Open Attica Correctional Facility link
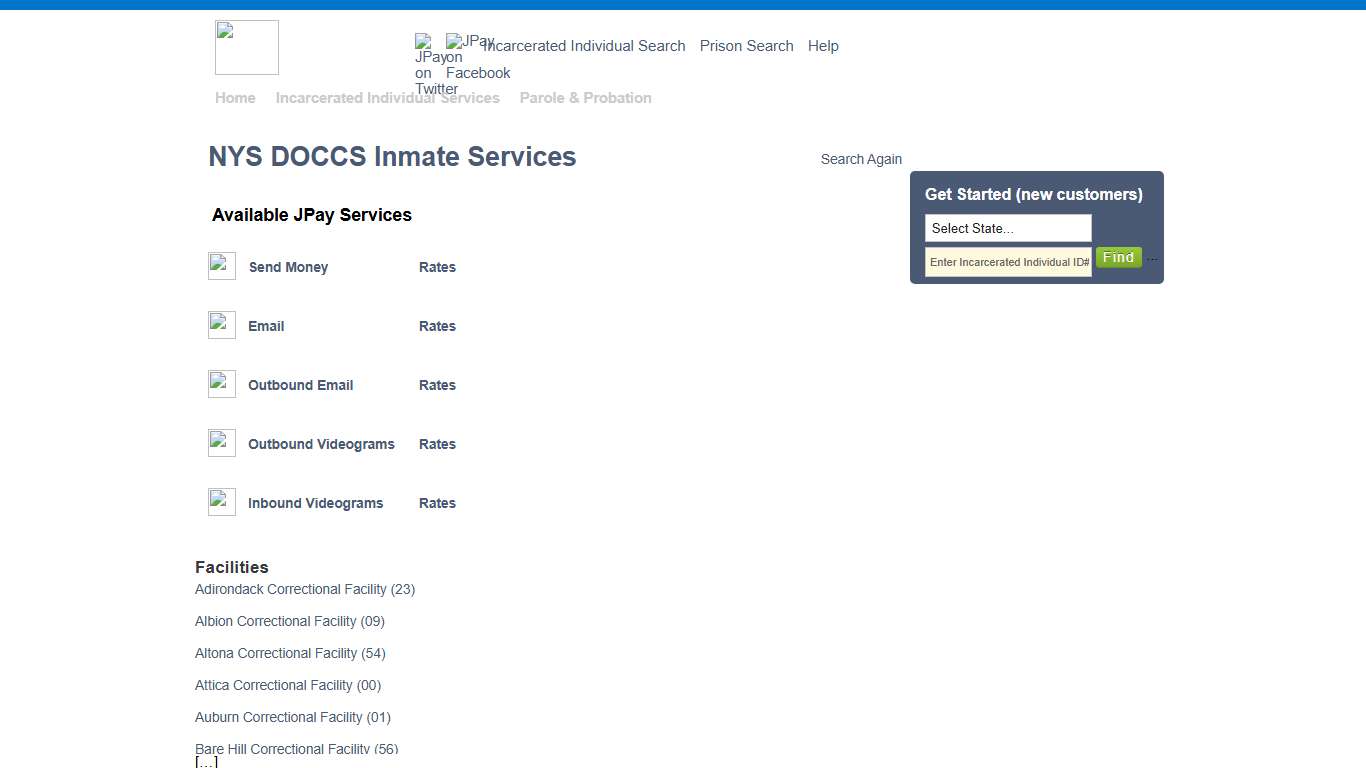Image resolution: width=1366 pixels, height=768 pixels. point(287,685)
